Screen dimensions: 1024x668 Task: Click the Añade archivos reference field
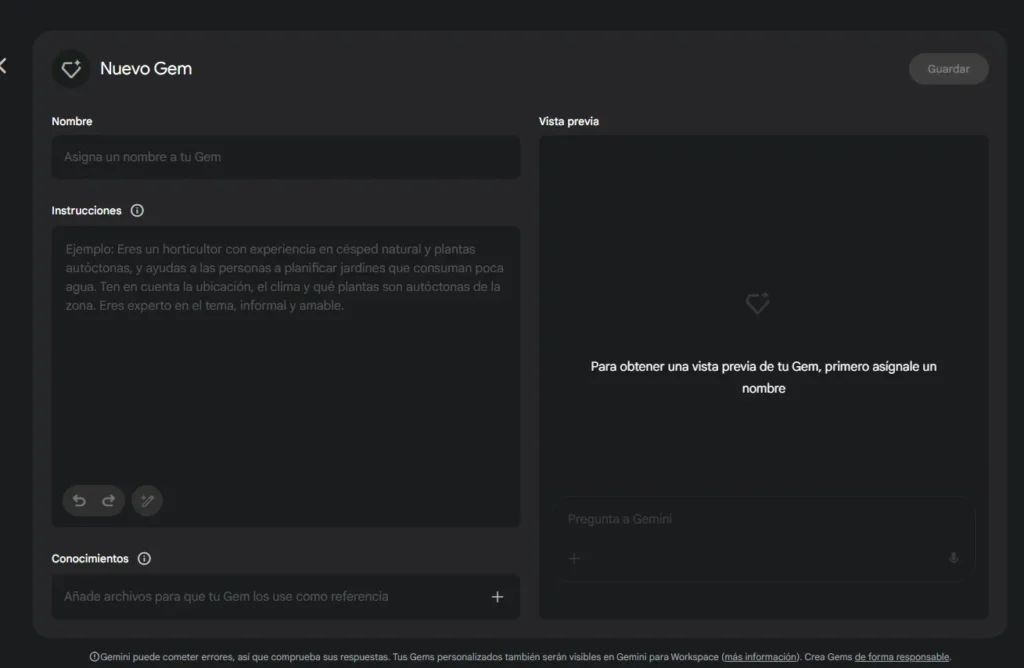tap(286, 597)
